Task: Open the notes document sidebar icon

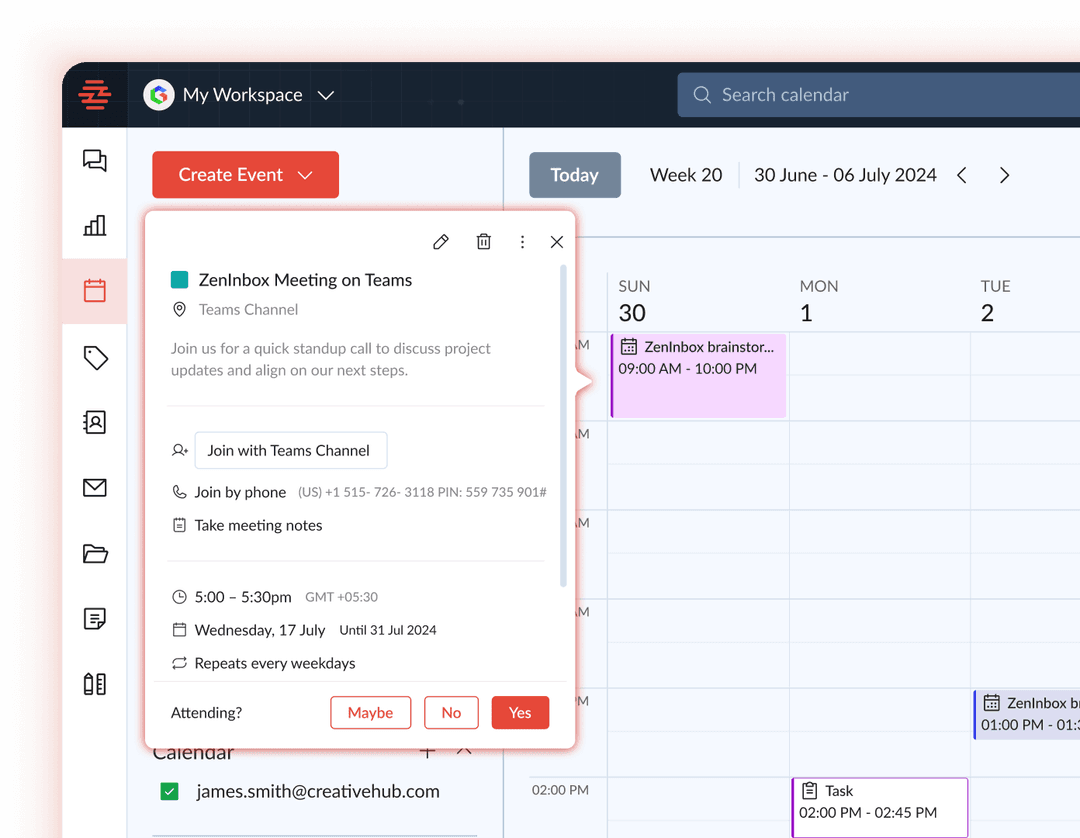Action: pos(94,619)
